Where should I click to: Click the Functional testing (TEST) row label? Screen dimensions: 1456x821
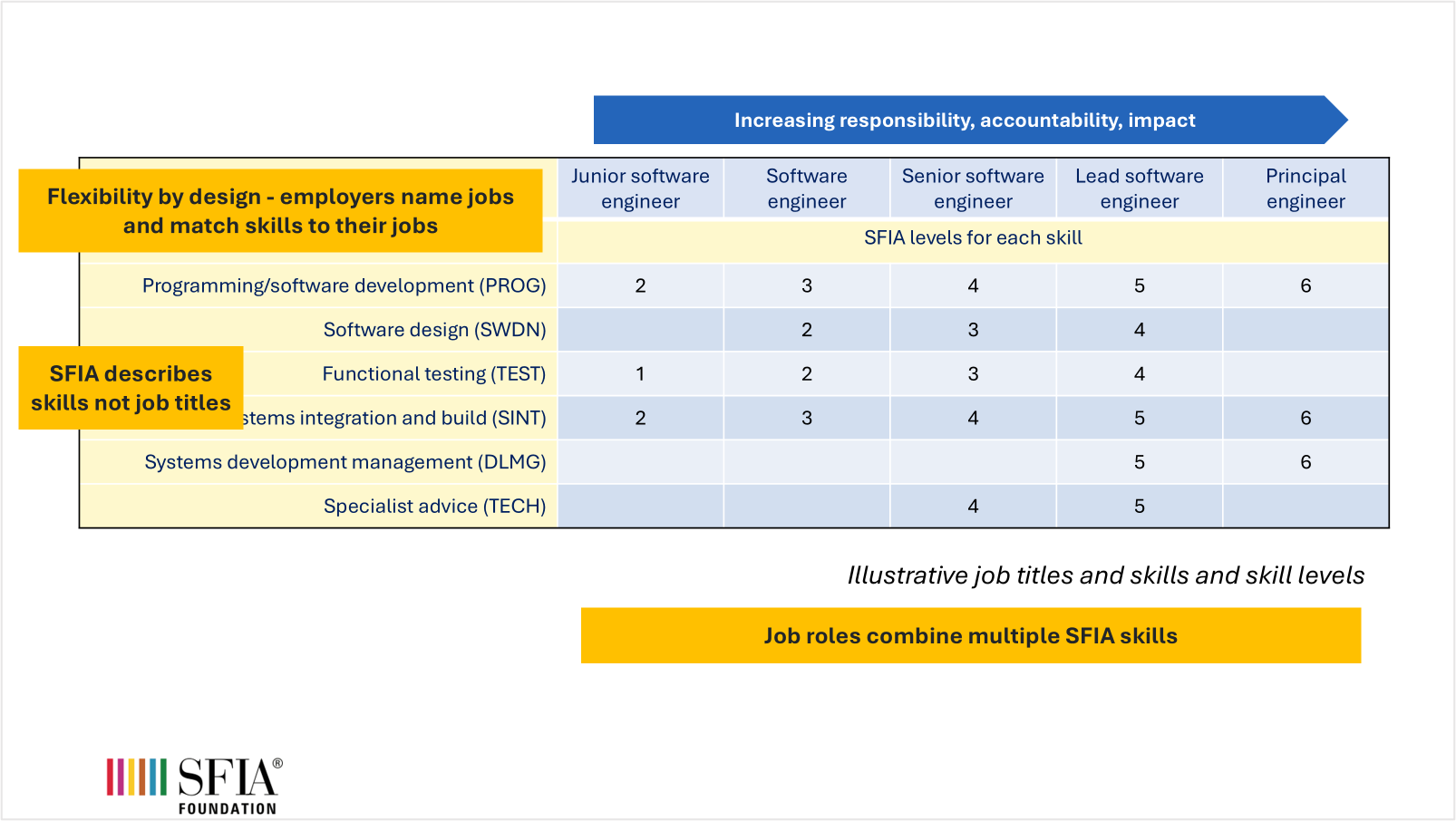[433, 373]
